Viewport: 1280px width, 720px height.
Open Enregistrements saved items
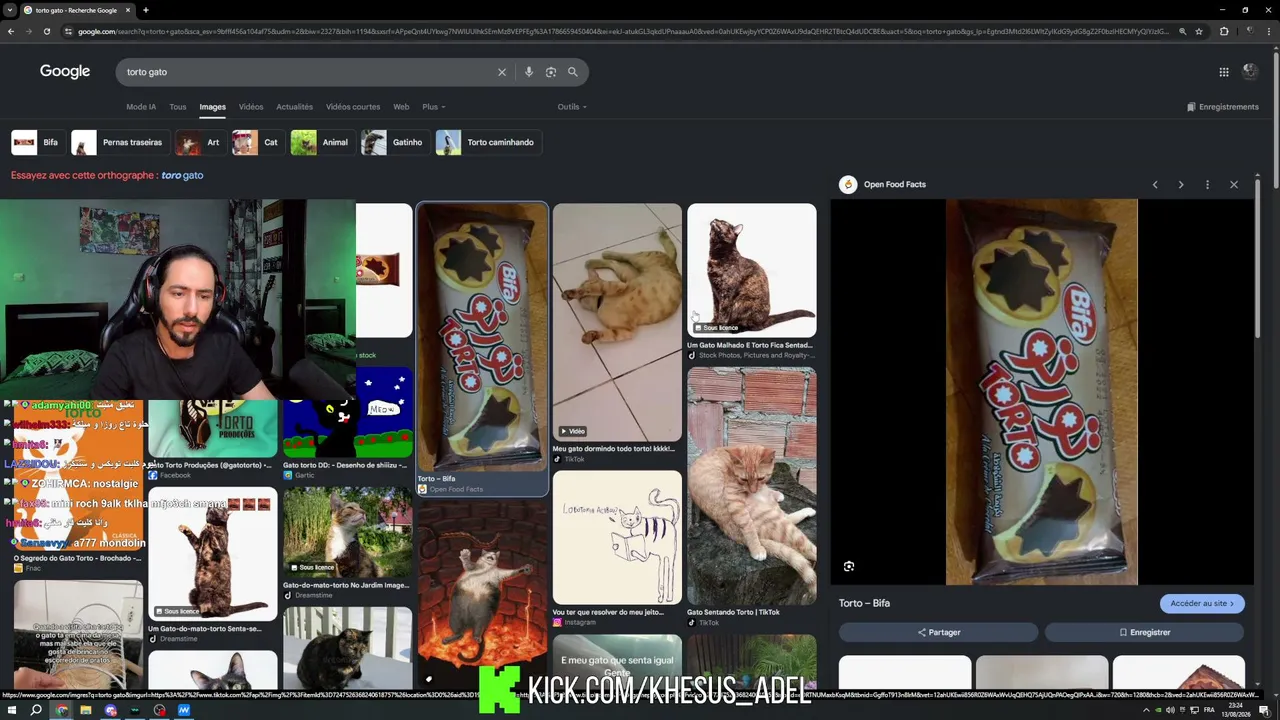click(x=1223, y=107)
